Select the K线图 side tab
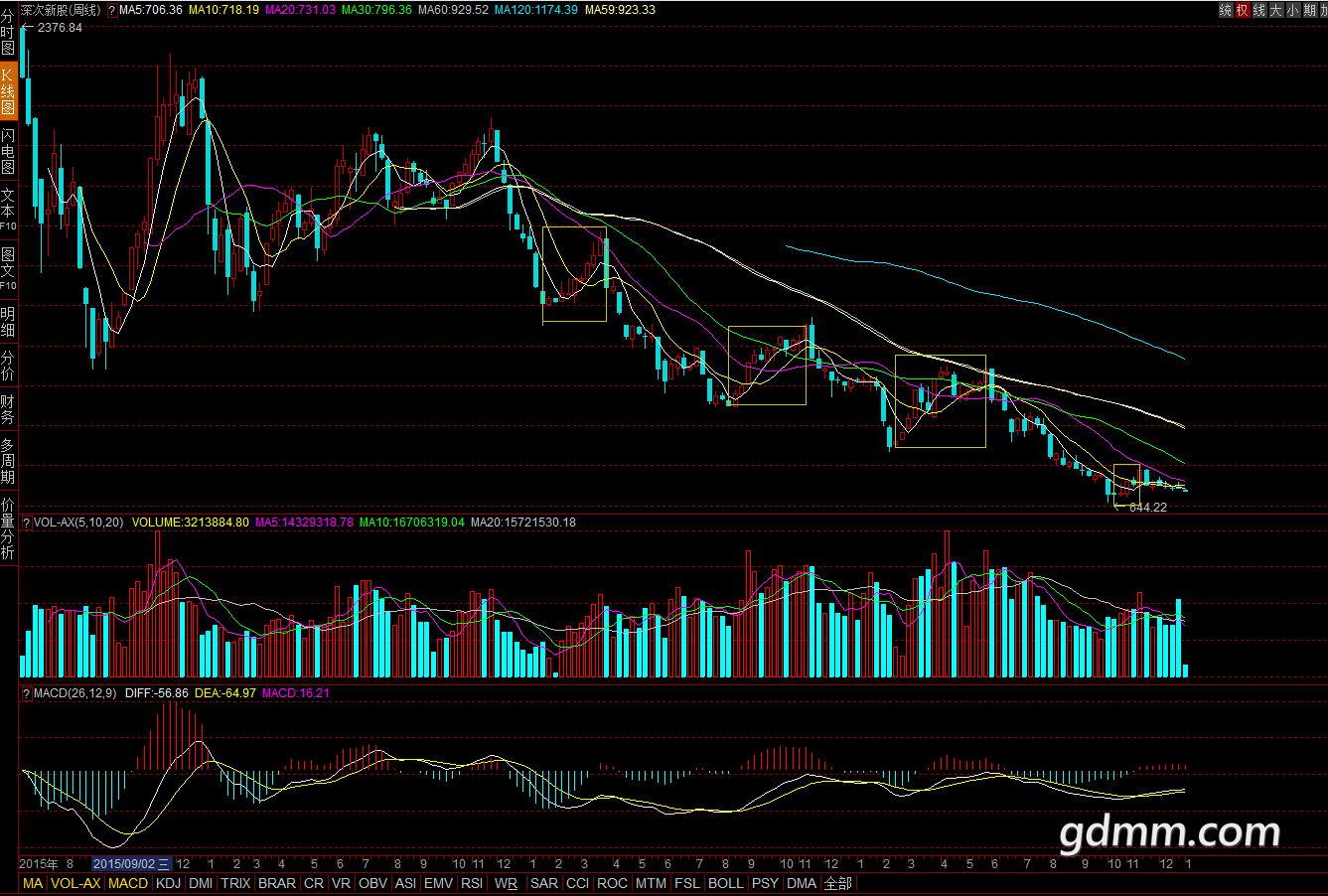 pos(8,91)
